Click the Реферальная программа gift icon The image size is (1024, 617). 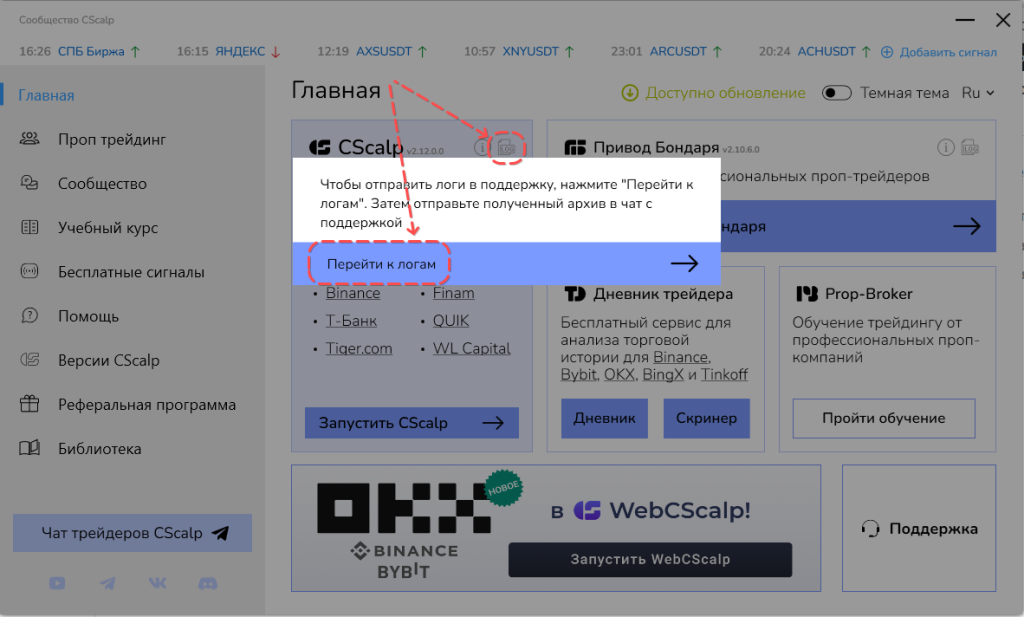[29, 403]
